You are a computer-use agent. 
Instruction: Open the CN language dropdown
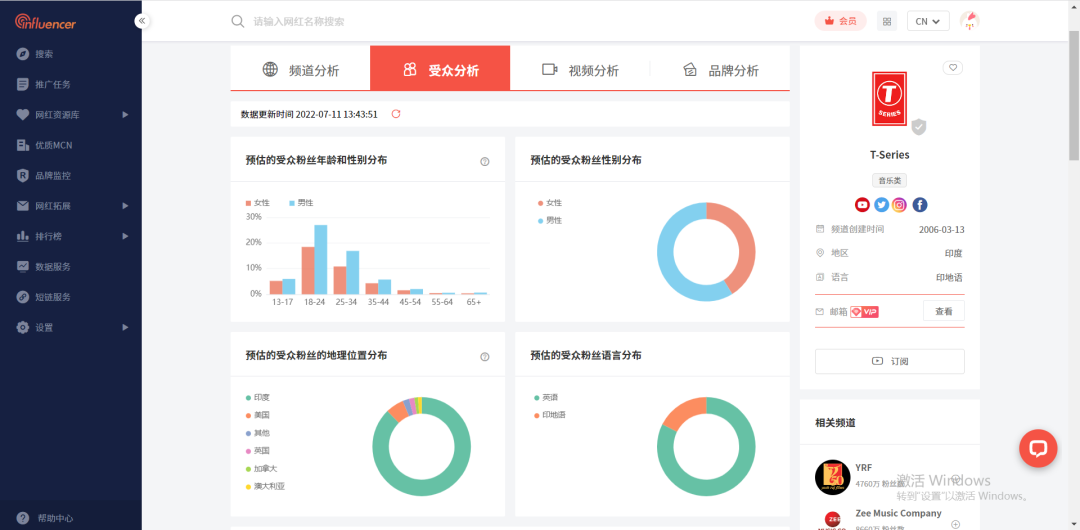(928, 21)
